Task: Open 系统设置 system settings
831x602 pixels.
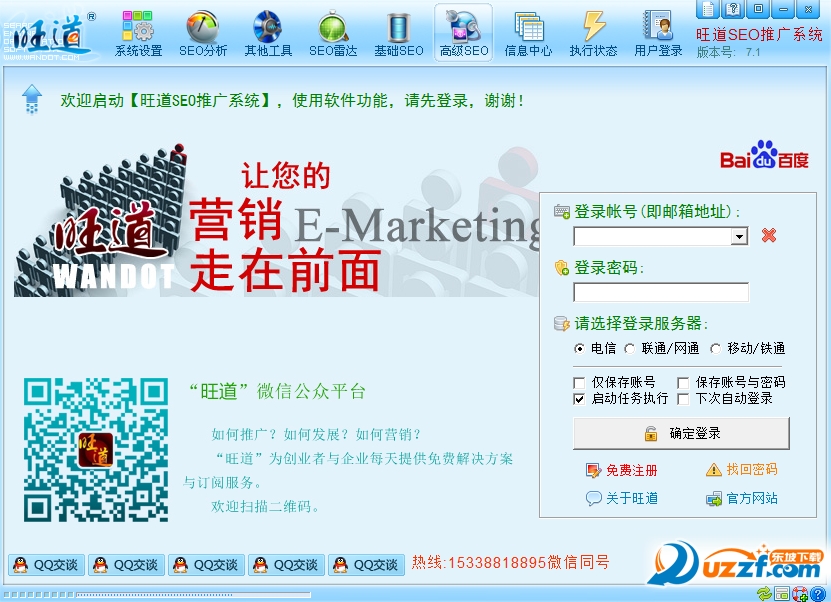Action: [138, 34]
